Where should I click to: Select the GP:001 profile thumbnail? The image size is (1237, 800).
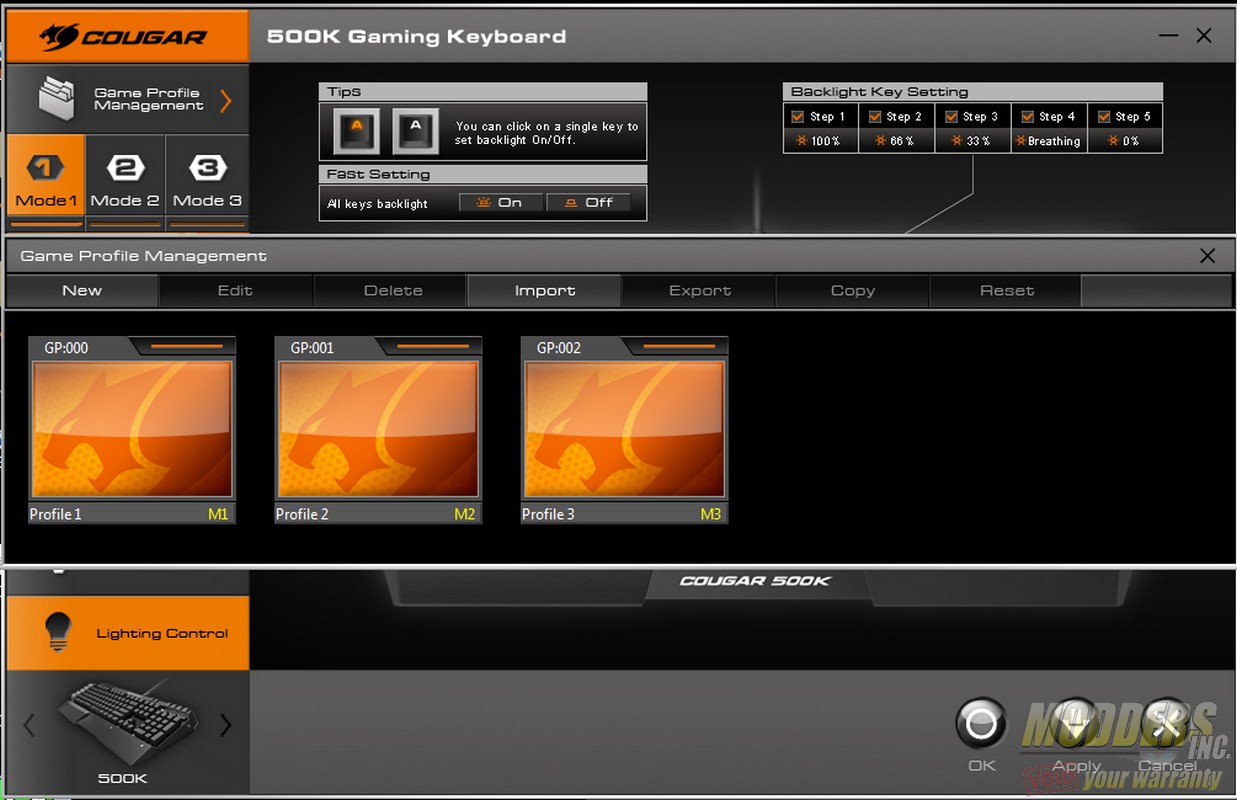(x=378, y=429)
